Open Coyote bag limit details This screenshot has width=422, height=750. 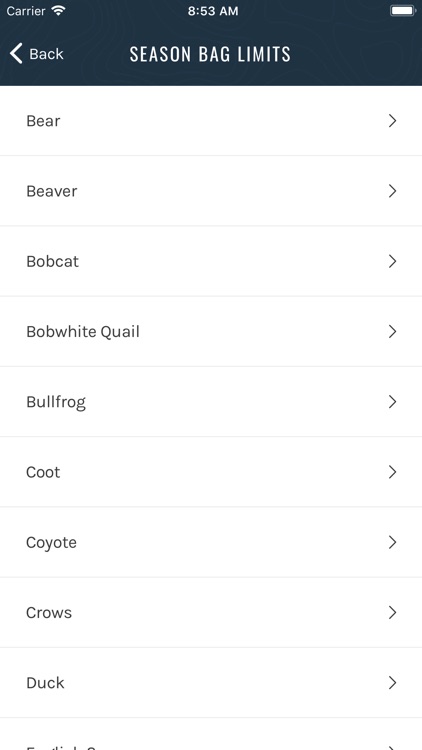(211, 542)
